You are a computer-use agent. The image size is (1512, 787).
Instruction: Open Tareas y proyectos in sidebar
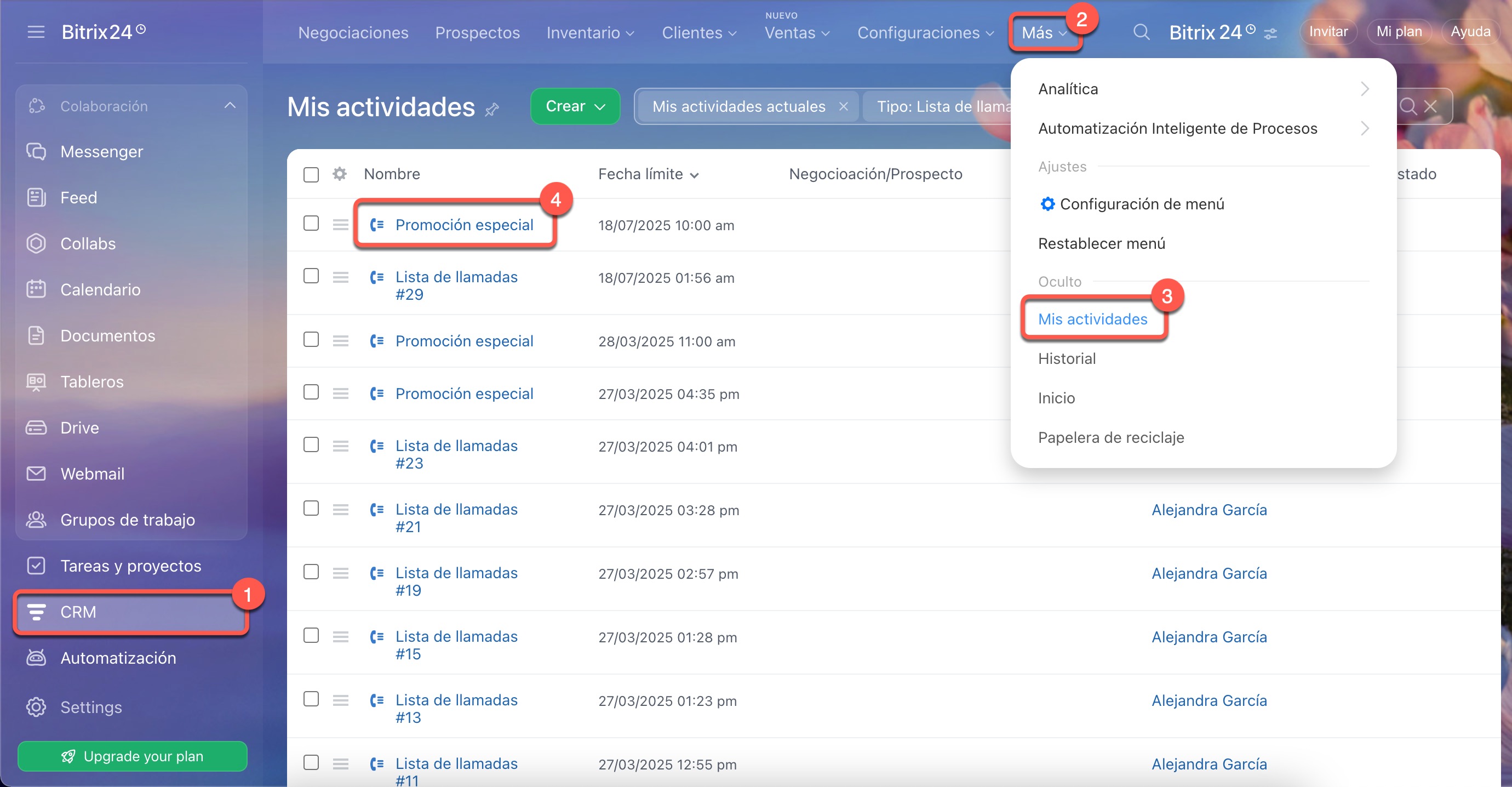tap(131, 566)
